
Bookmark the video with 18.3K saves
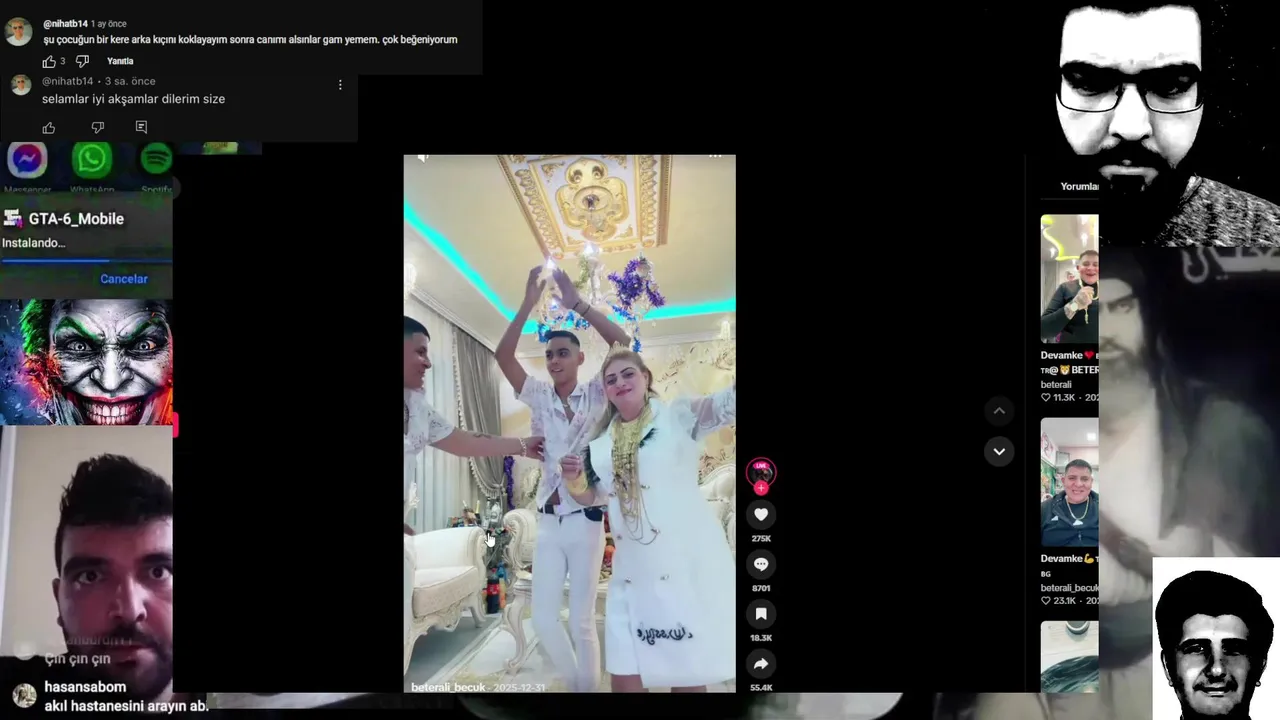coord(761,614)
